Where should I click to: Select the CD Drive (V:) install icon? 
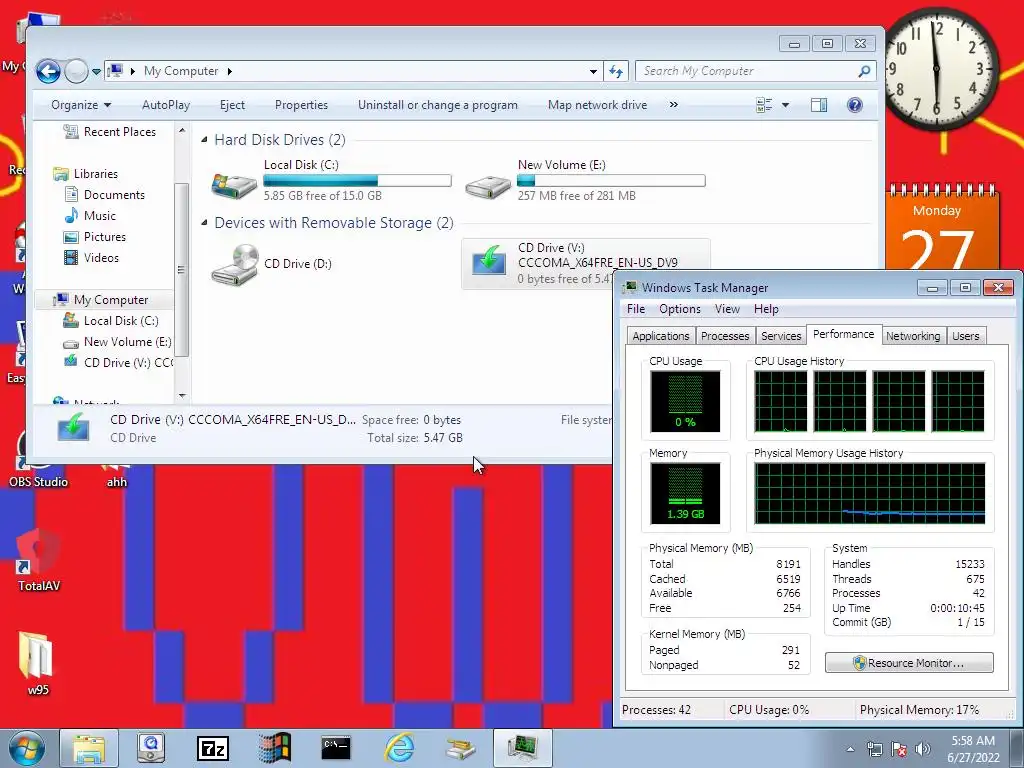(x=488, y=261)
